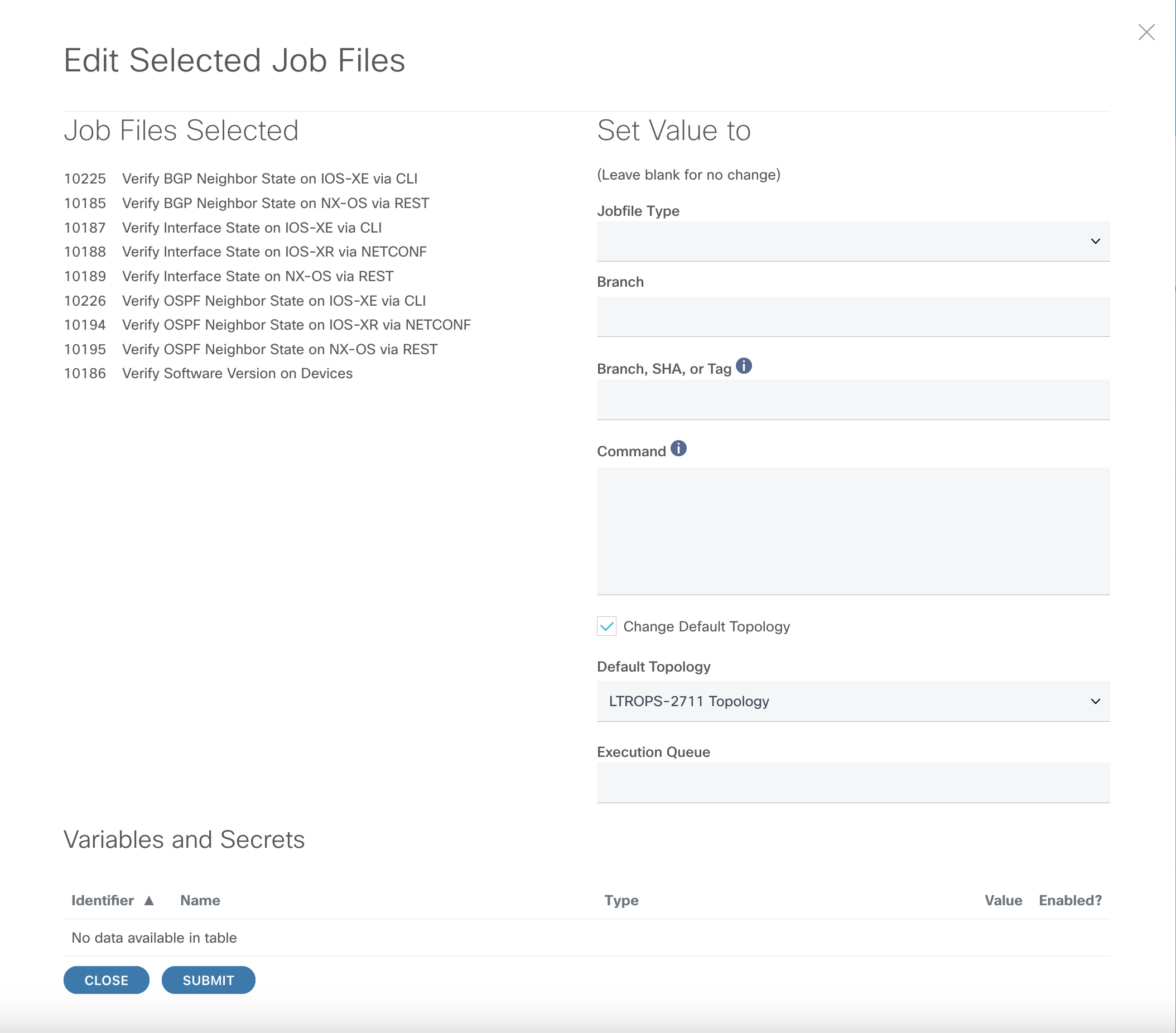Screen dimensions: 1176x1033
Task: Click info icon next to Branch, SHA, or Tag
Action: pyautogui.click(x=743, y=366)
